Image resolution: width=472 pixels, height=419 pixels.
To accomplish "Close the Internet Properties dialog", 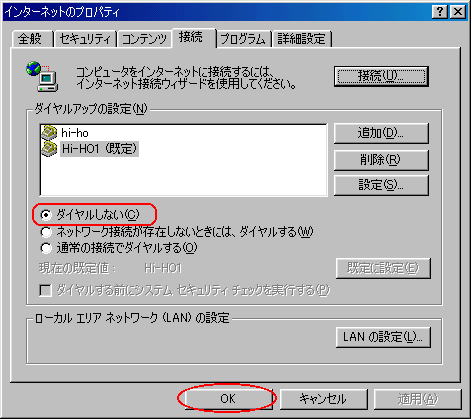I will point(458,12).
